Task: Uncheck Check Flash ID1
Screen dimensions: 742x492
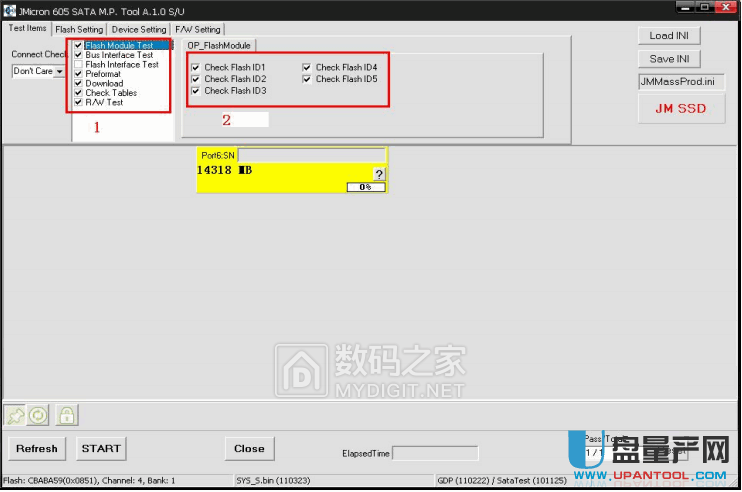Action: (x=195, y=67)
